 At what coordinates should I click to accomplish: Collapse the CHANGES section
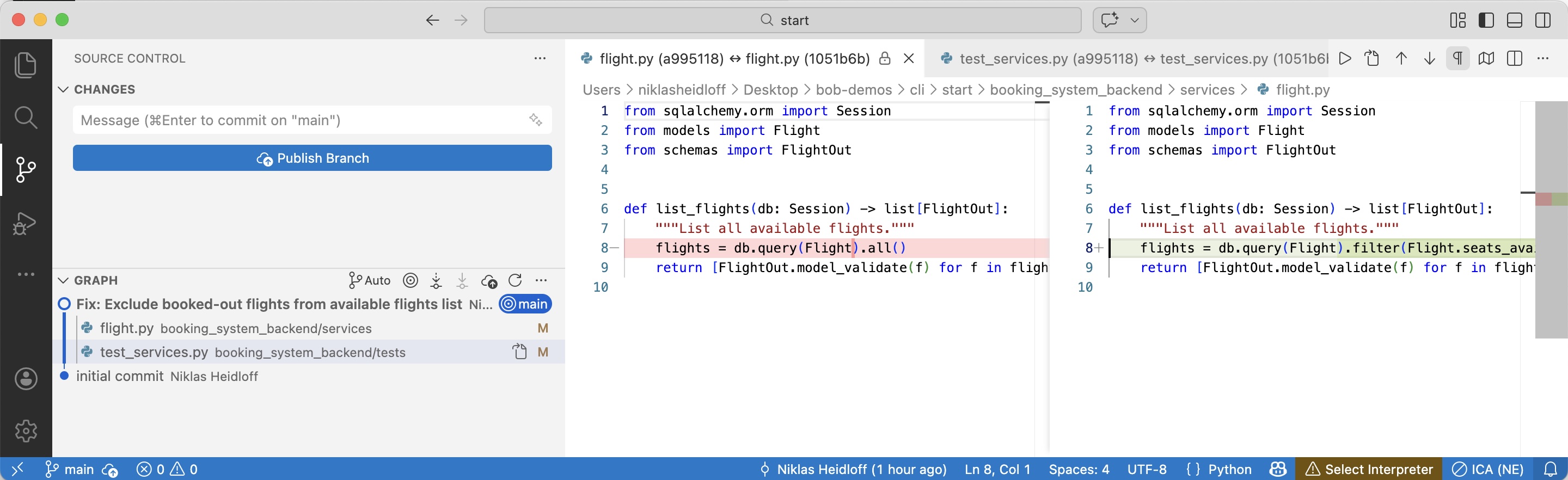63,89
